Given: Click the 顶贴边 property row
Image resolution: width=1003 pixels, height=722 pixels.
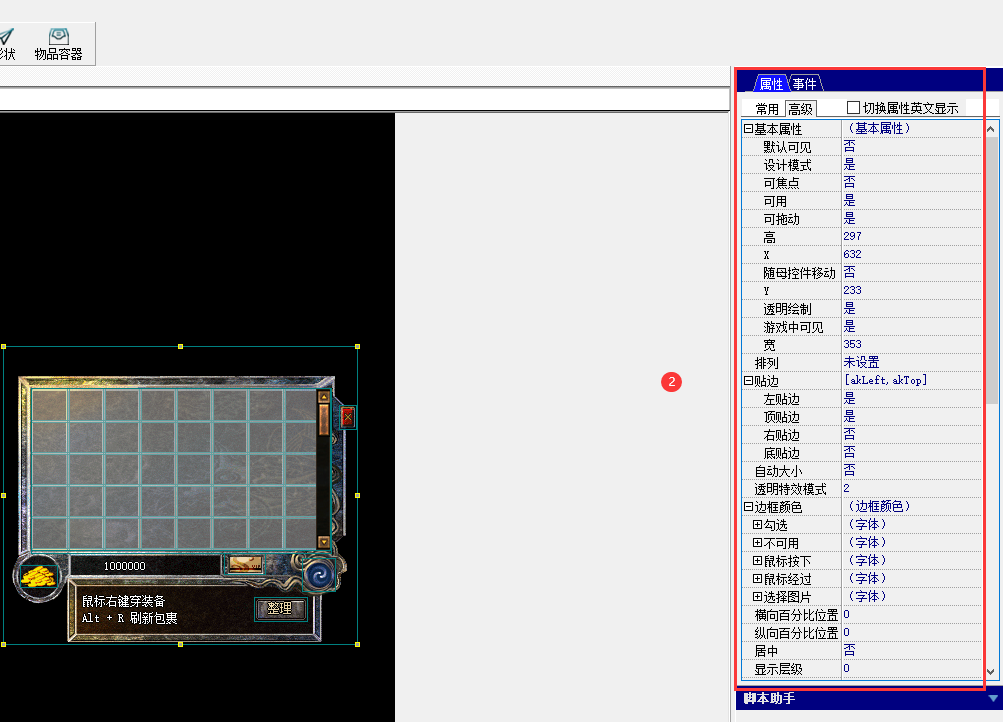Looking at the screenshot, I should [862, 416].
